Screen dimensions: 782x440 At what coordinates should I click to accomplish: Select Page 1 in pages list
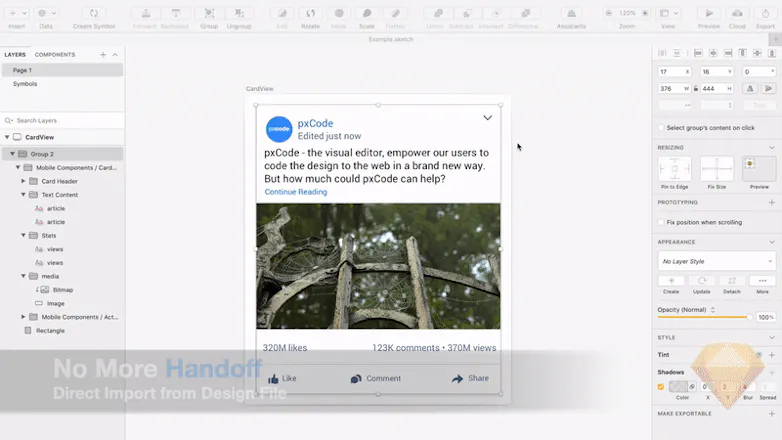coord(62,70)
